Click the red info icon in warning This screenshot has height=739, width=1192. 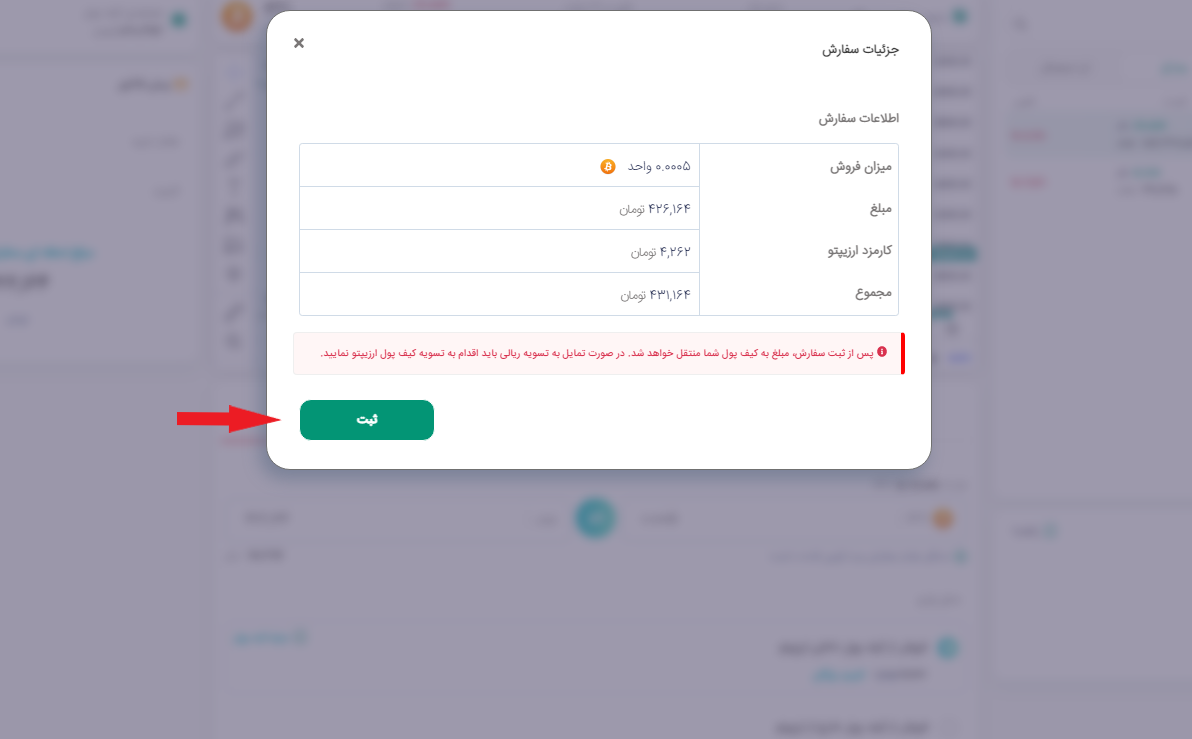tap(882, 352)
